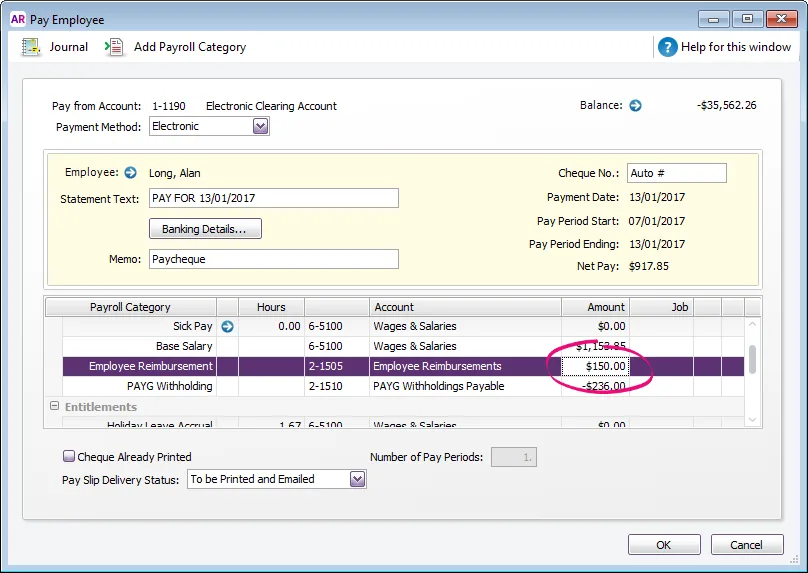808x573 pixels.
Task: Click the Entitlements section heading
Action: point(101,407)
